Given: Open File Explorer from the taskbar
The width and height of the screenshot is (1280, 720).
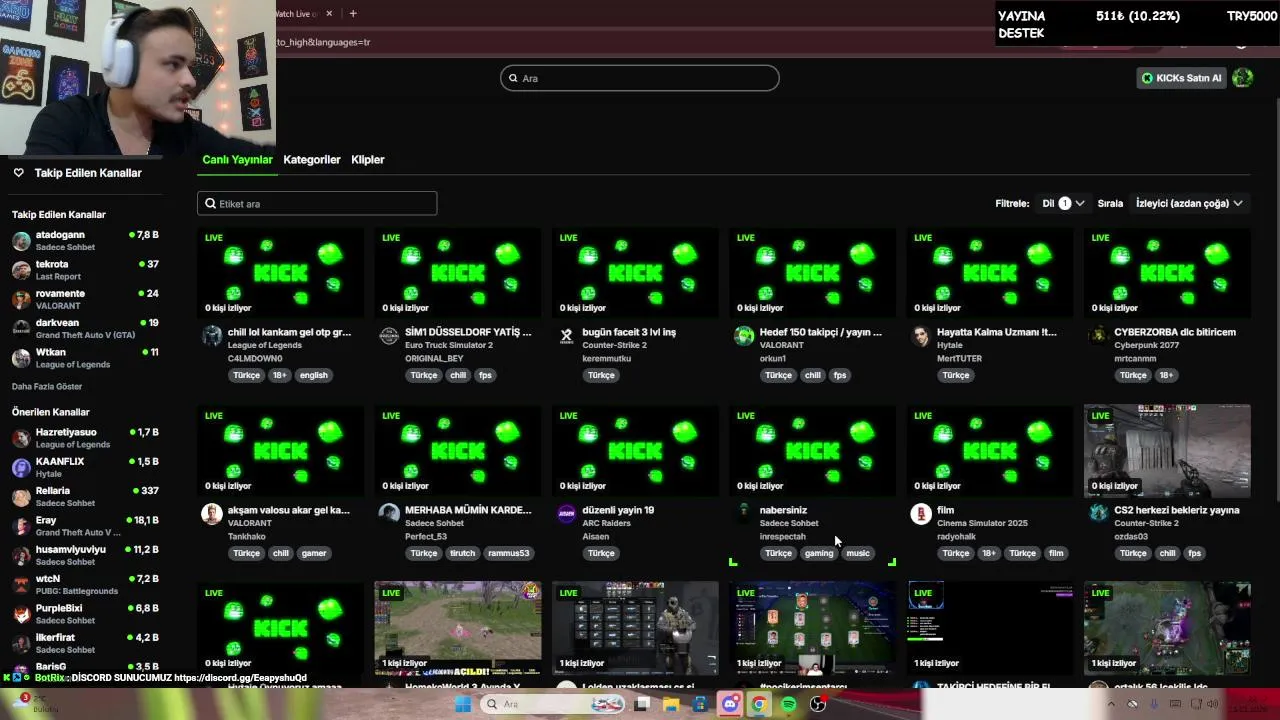Looking at the screenshot, I should coord(671,704).
